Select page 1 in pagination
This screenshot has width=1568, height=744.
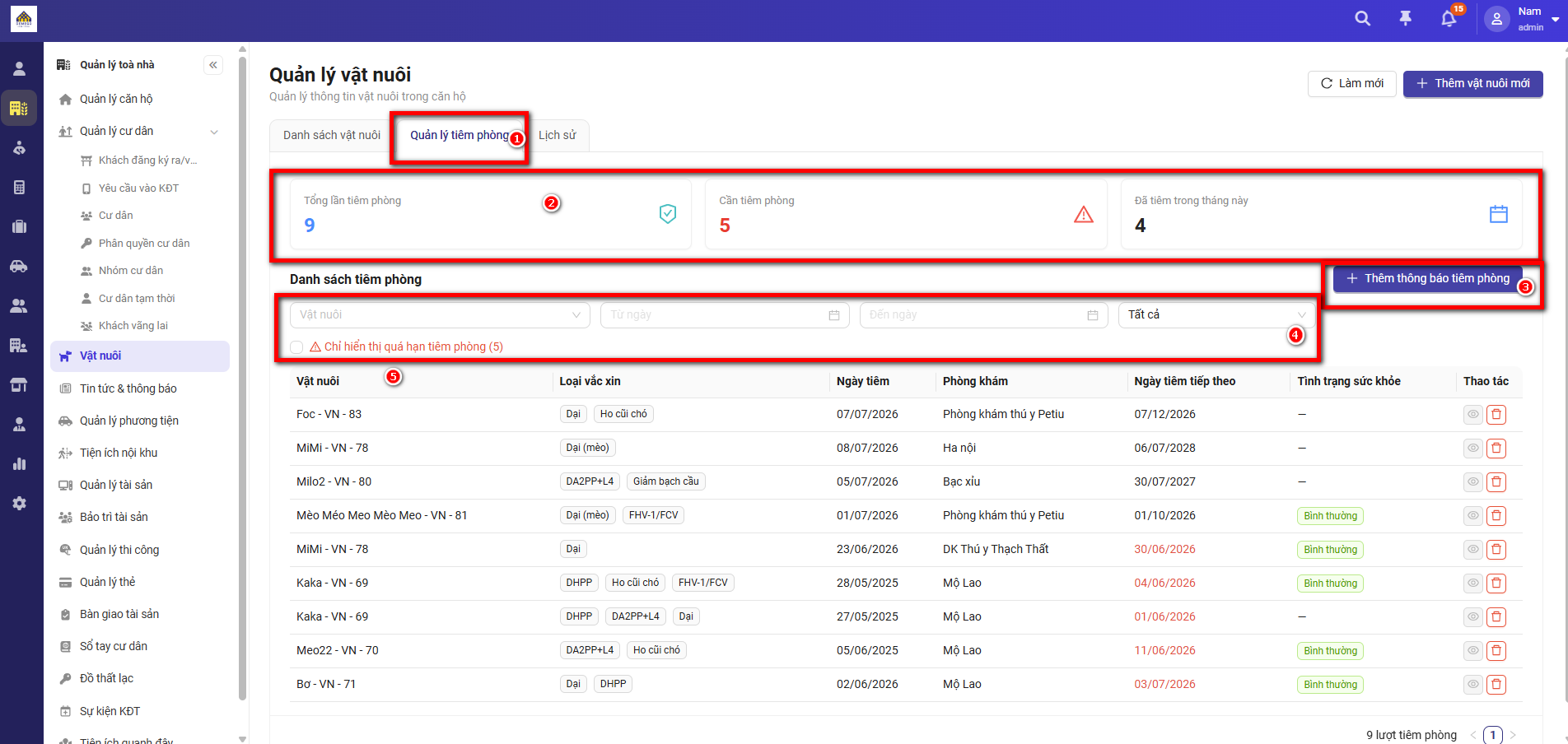(1493, 735)
